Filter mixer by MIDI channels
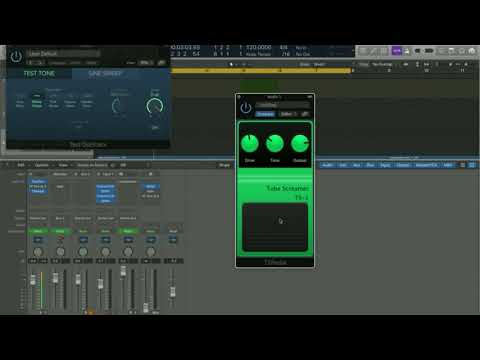Image resolution: width=480 pixels, height=360 pixels. (x=448, y=165)
